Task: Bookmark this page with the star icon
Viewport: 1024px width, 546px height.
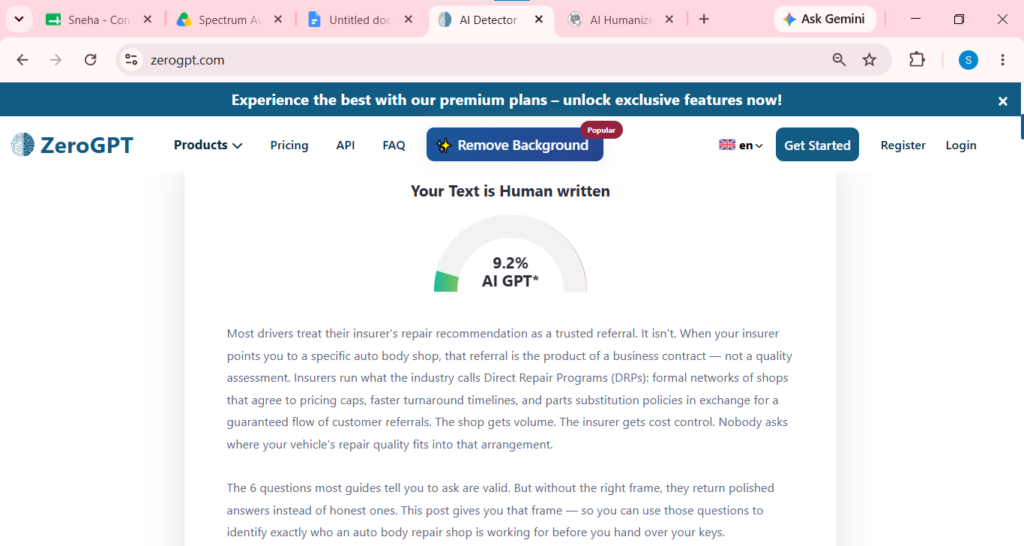Action: pos(869,60)
